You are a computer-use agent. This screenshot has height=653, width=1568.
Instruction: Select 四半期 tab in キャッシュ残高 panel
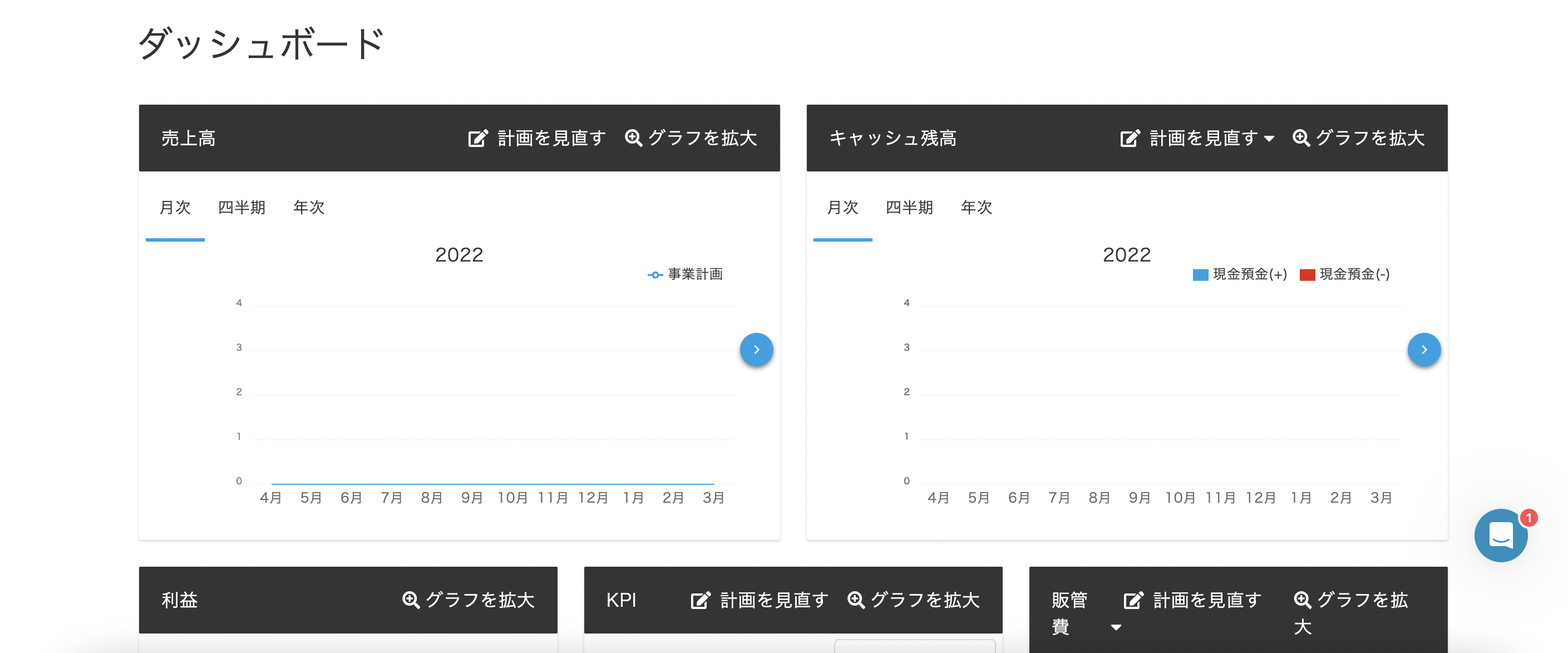tap(909, 208)
